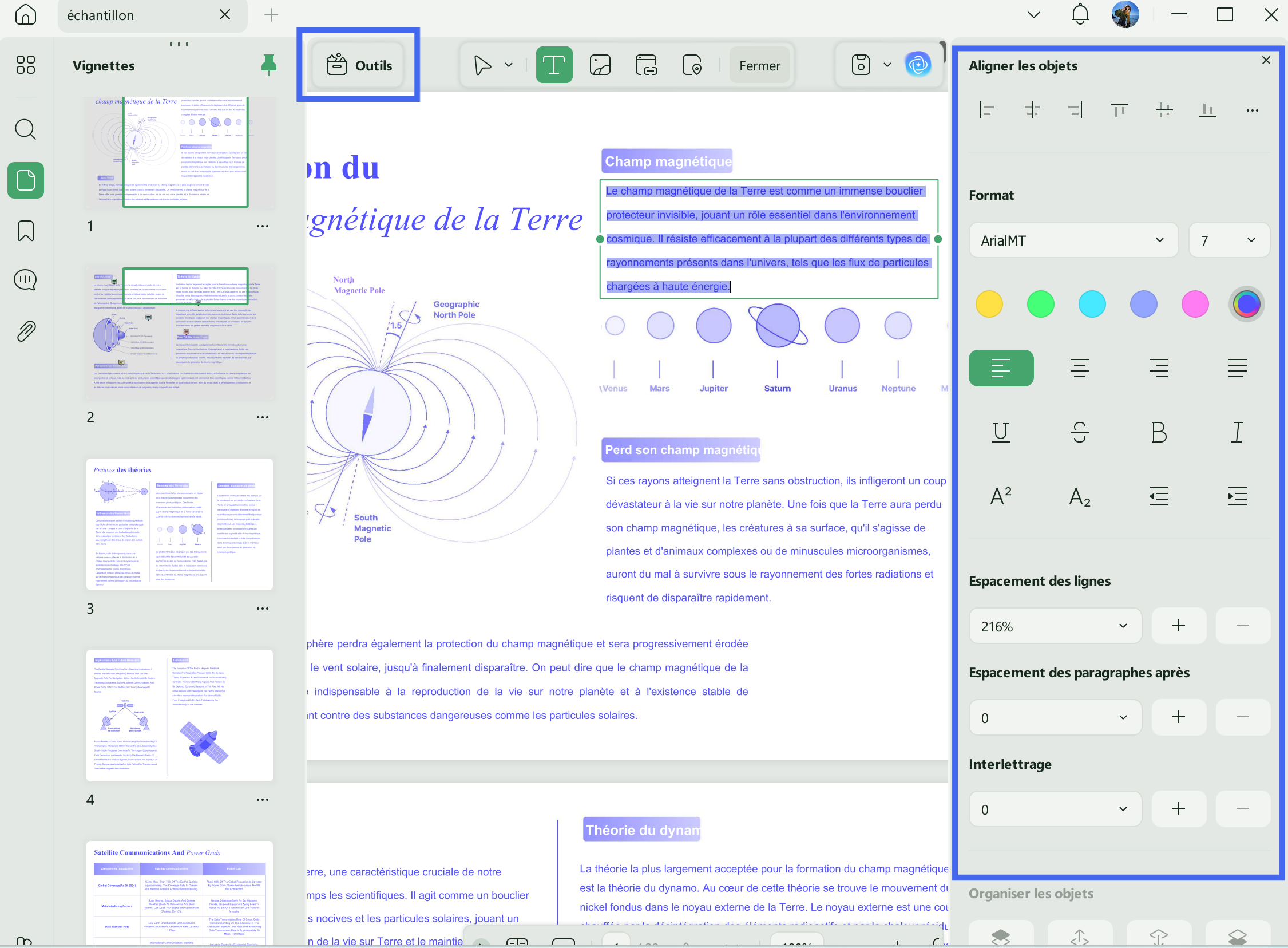Apply subscript formatting
Viewport: 1288px width, 948px height.
click(x=1079, y=496)
